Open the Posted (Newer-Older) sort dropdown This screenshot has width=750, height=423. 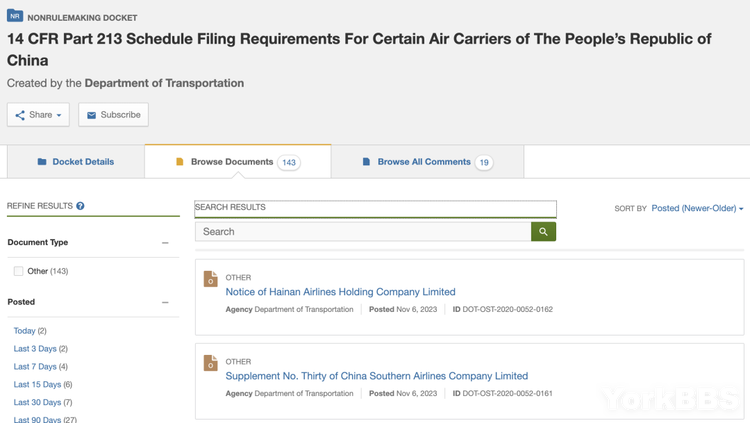click(697, 208)
